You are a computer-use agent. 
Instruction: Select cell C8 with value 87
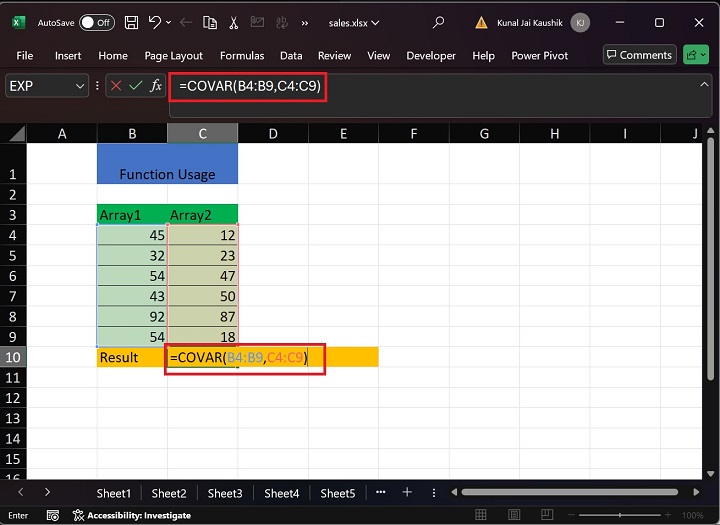pyautogui.click(x=202, y=316)
